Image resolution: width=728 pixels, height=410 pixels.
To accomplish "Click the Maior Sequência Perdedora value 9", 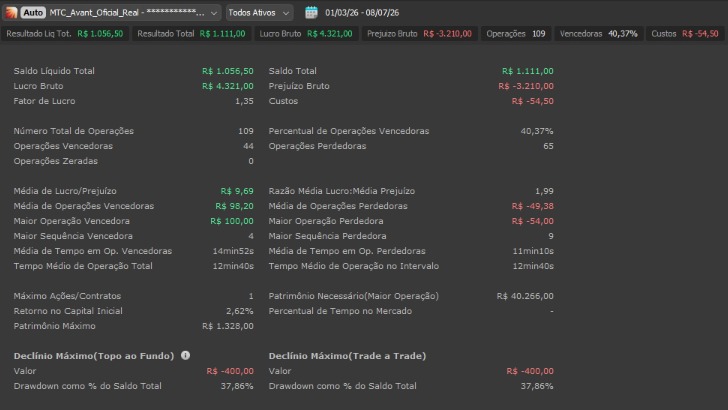I will point(551,236).
